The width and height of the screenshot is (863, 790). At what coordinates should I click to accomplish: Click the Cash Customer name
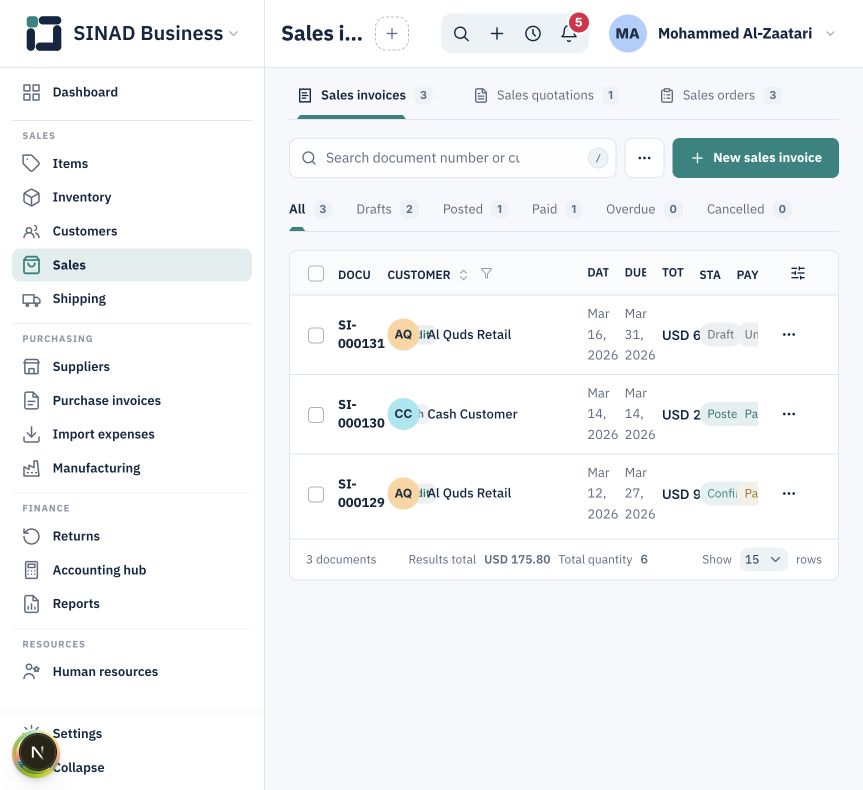click(472, 414)
